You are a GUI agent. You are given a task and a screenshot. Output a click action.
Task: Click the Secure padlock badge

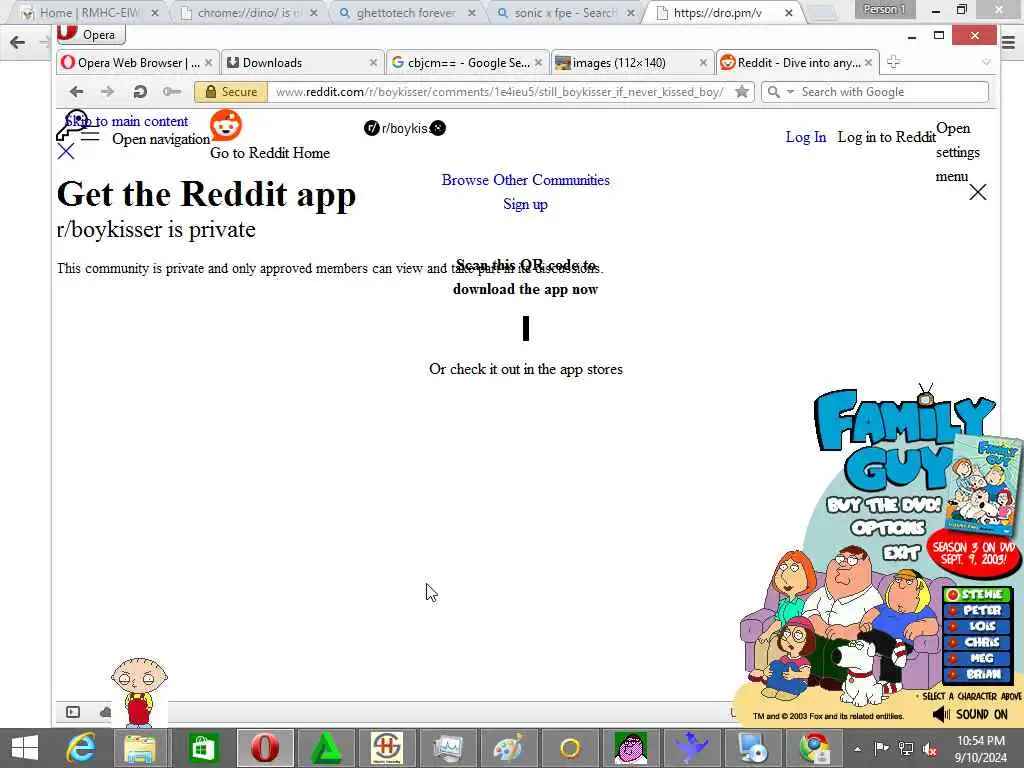(x=231, y=92)
